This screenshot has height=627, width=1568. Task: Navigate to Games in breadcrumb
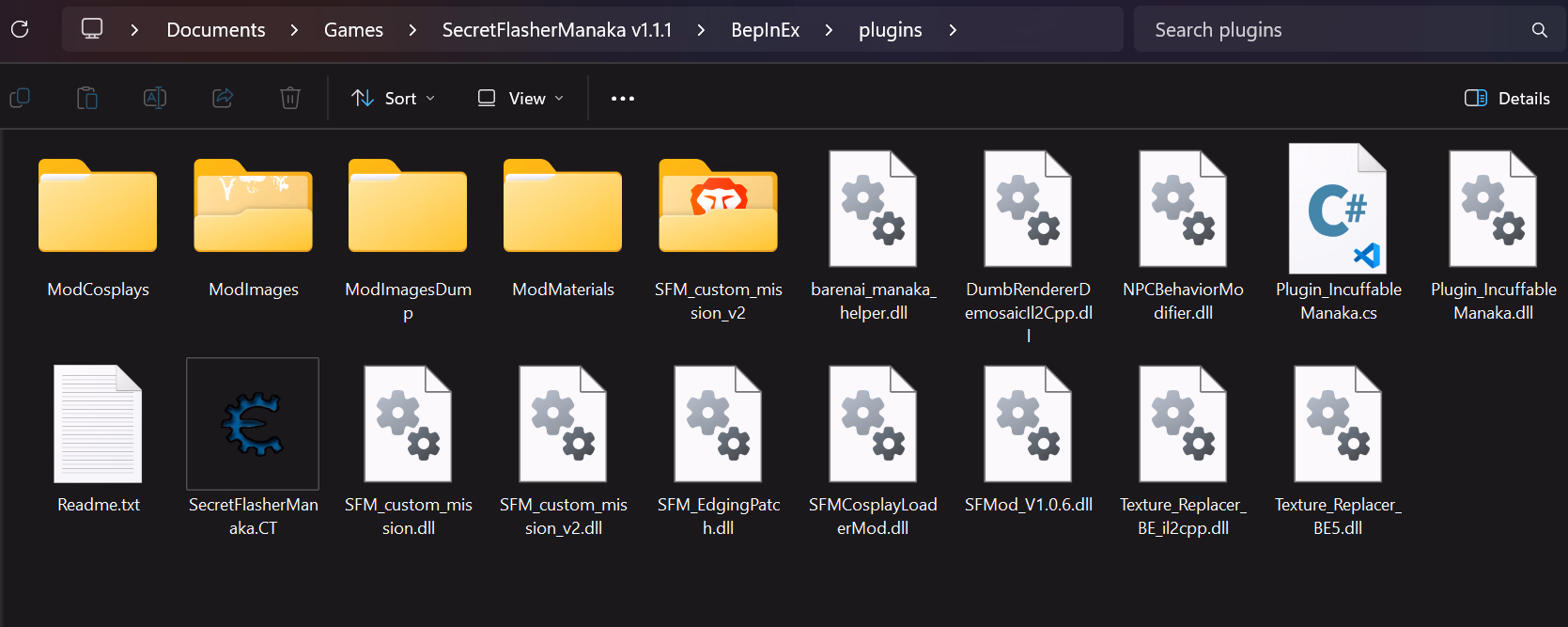[353, 30]
